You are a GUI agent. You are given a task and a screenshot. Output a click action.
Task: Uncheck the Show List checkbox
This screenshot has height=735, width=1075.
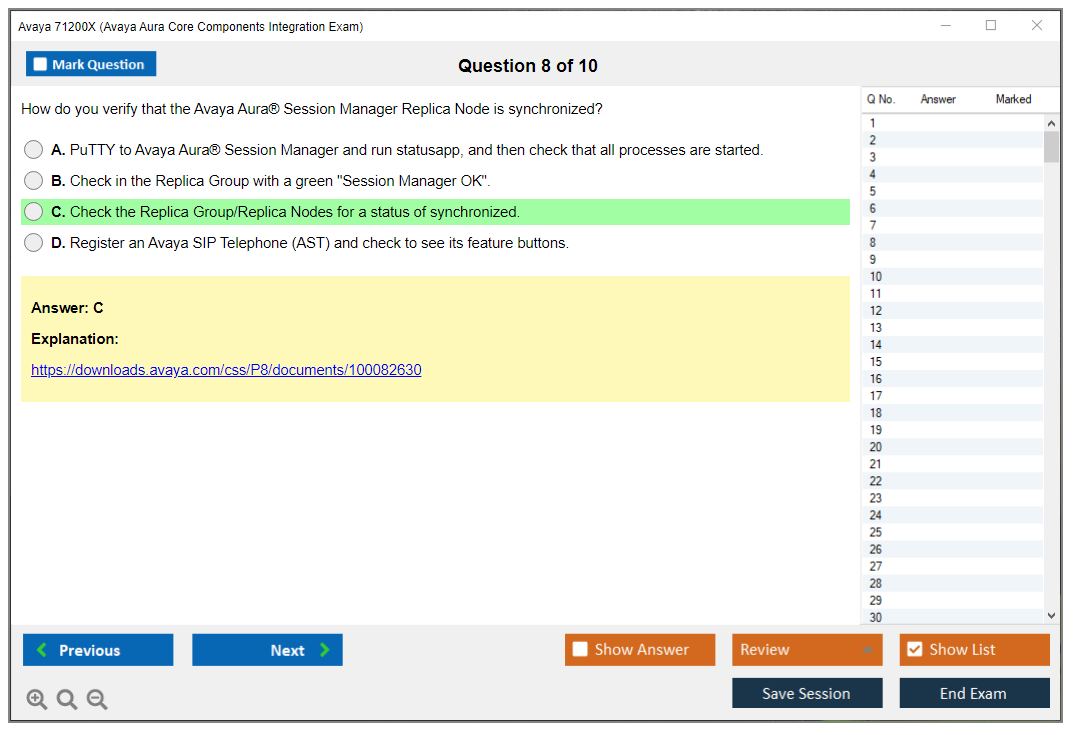pos(914,650)
